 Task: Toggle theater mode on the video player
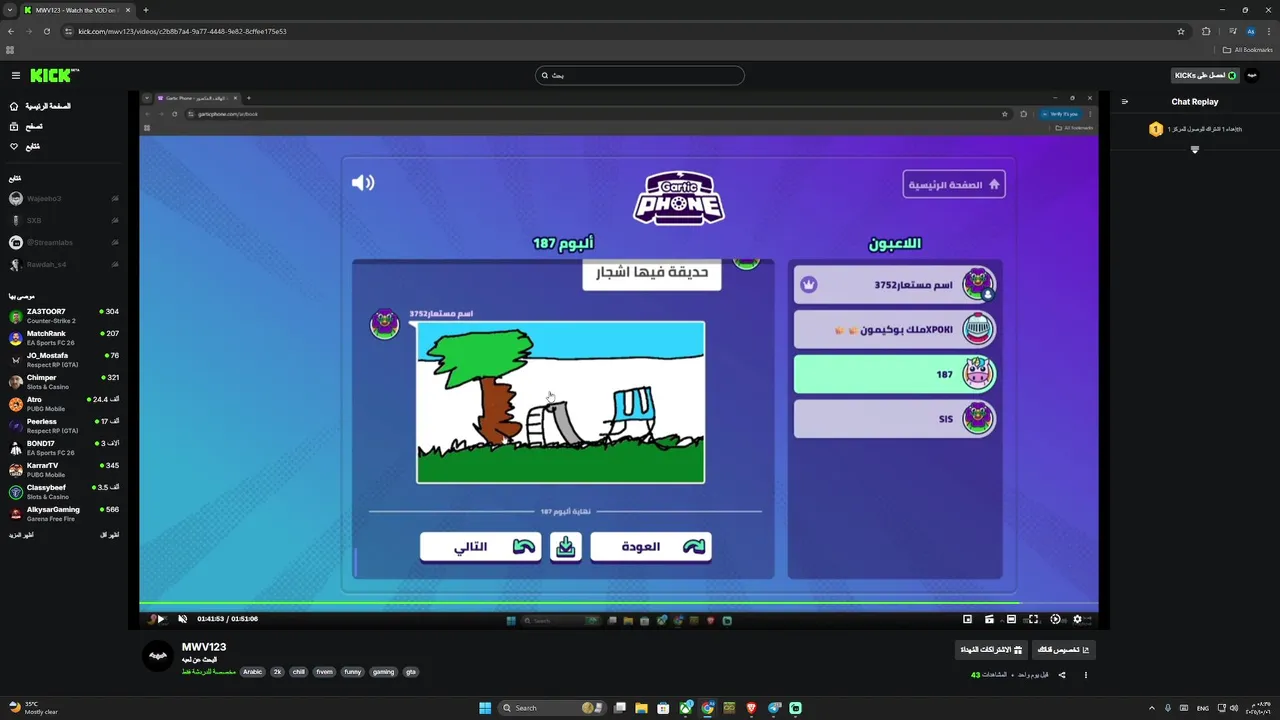click(1011, 619)
